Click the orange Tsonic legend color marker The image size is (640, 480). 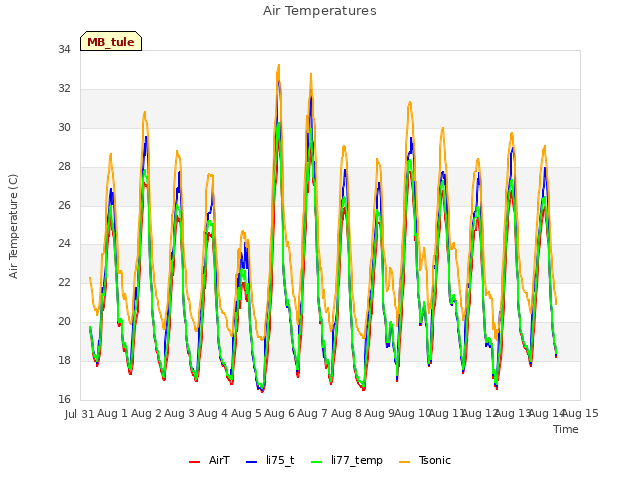pyautogui.click(x=404, y=462)
